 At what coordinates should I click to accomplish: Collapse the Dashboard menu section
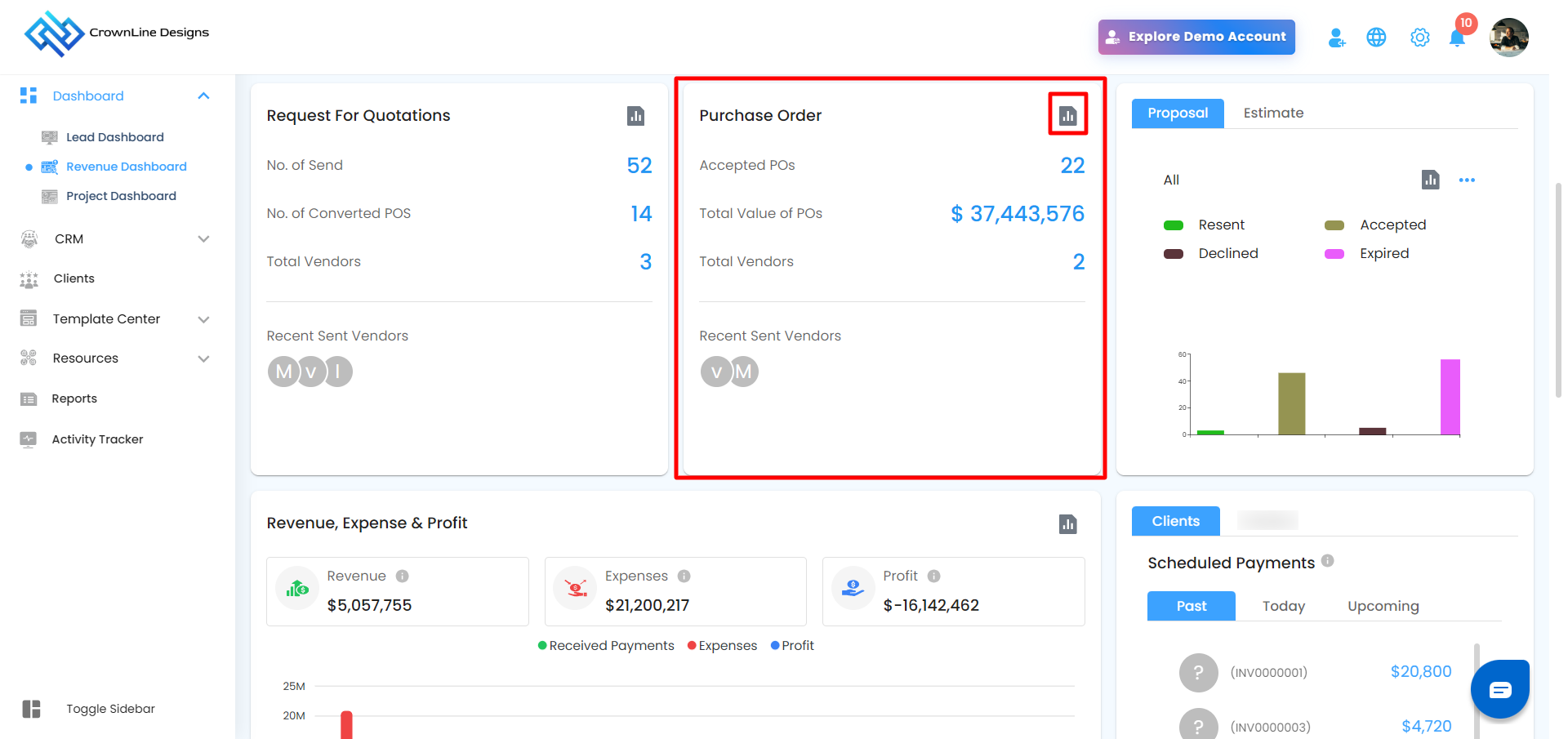click(x=203, y=96)
